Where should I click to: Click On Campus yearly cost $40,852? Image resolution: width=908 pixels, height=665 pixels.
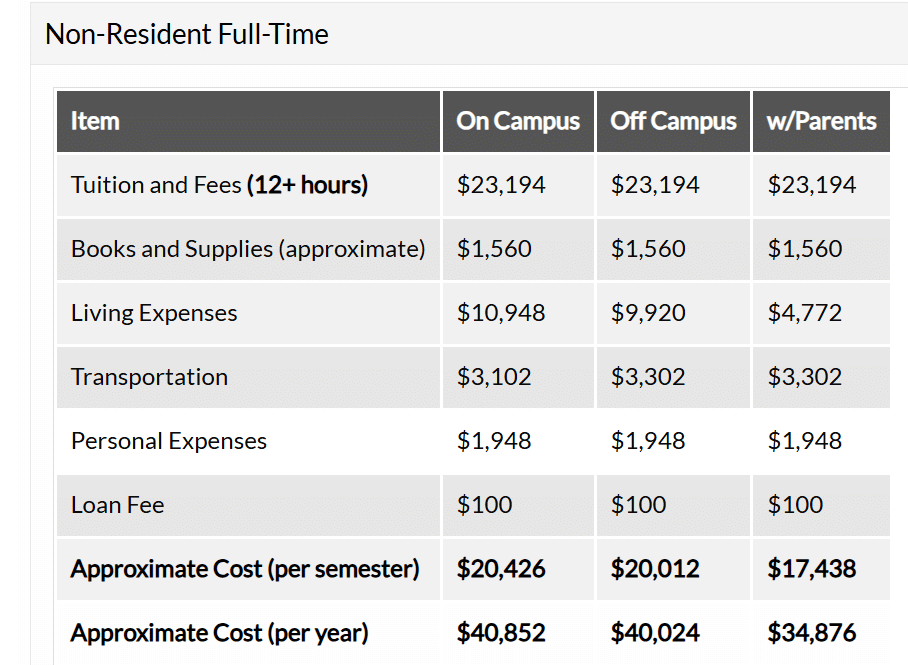501,633
